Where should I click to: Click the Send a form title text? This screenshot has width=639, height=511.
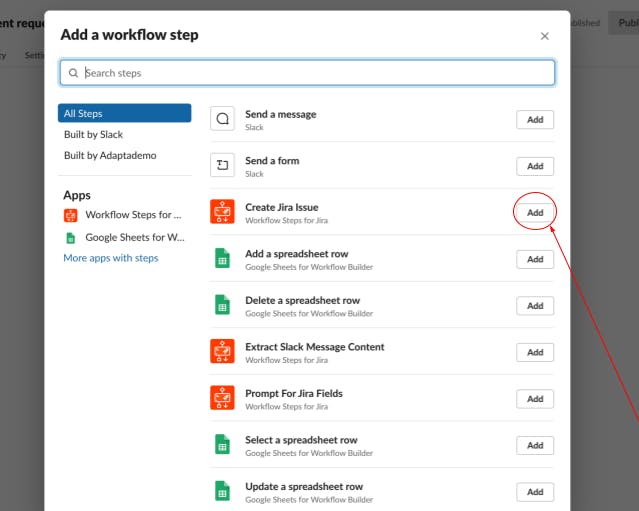[x=272, y=161]
